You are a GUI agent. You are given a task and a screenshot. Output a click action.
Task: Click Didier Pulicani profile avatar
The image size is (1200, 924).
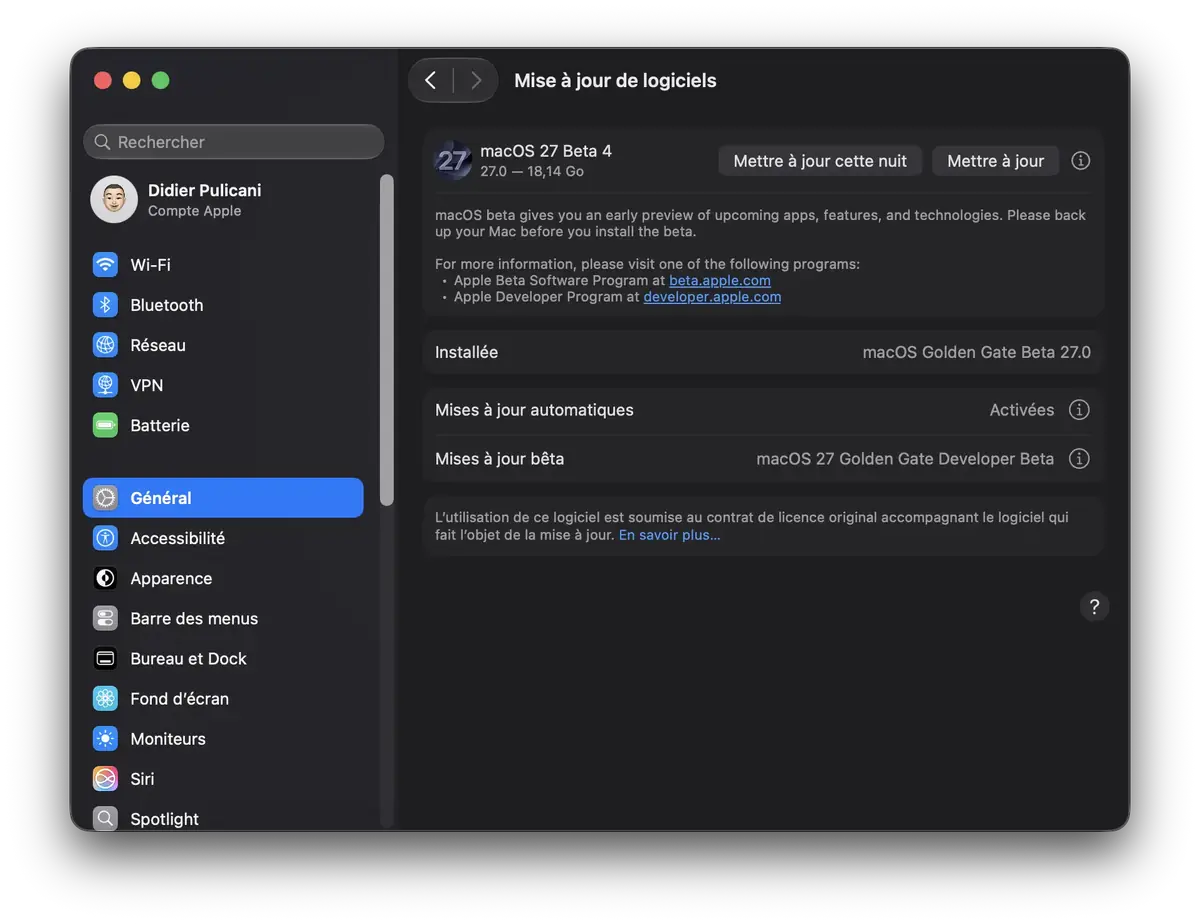pyautogui.click(x=114, y=200)
